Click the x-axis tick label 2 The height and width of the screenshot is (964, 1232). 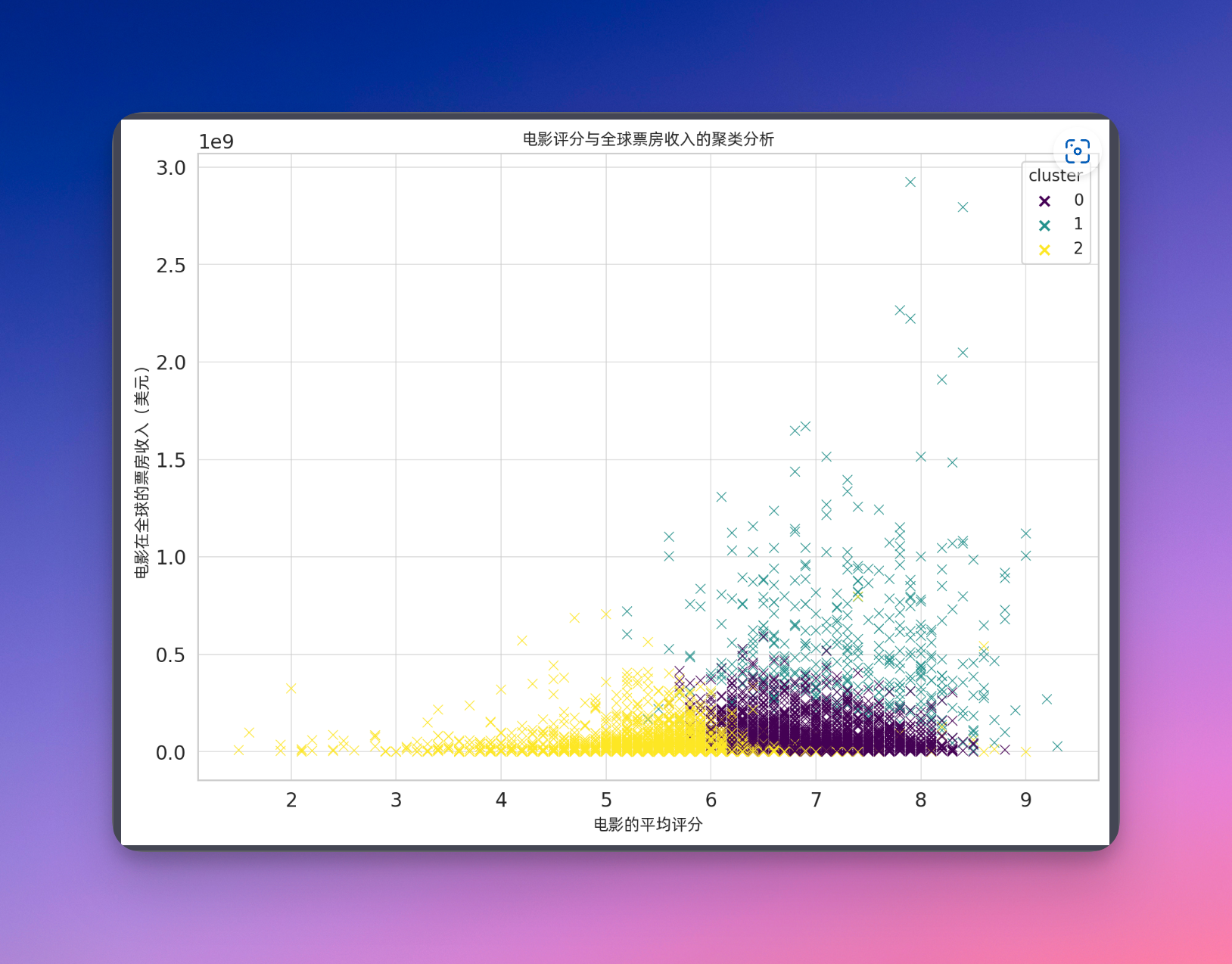click(x=291, y=800)
